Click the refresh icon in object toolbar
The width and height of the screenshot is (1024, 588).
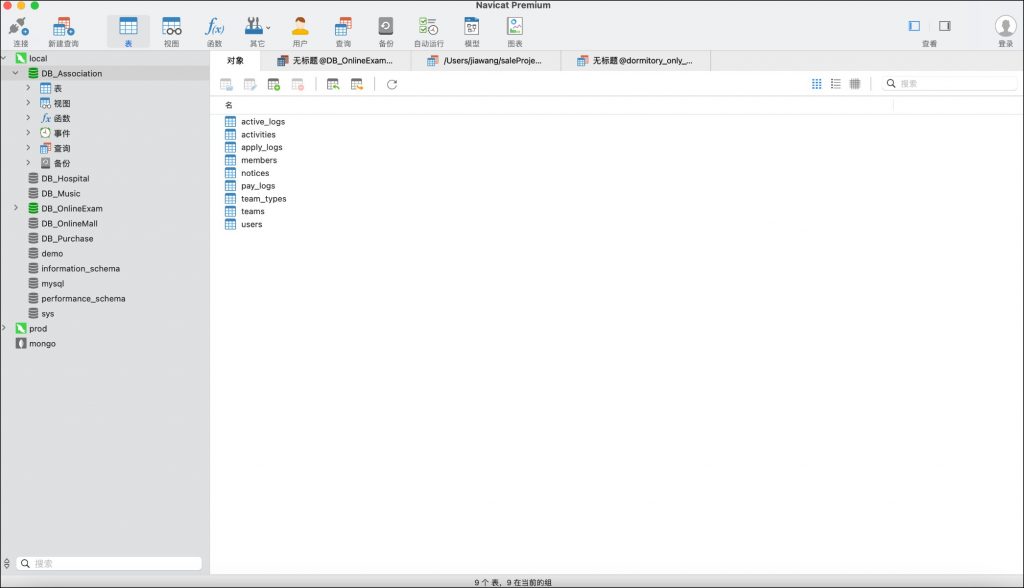point(392,84)
